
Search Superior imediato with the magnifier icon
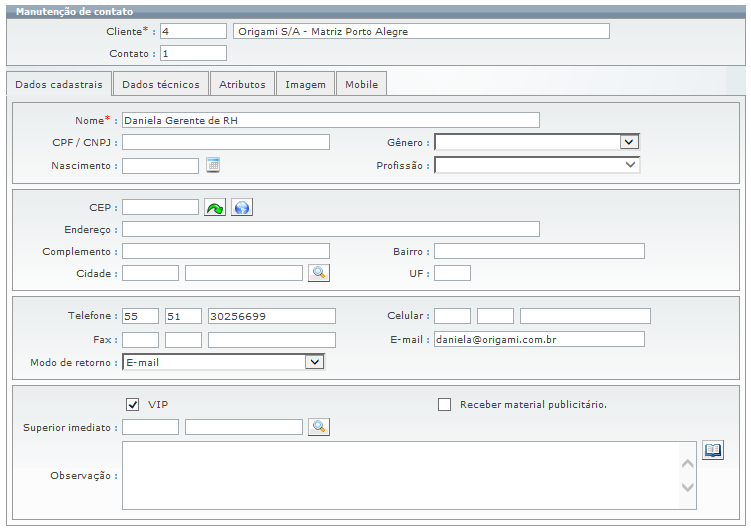(x=318, y=427)
